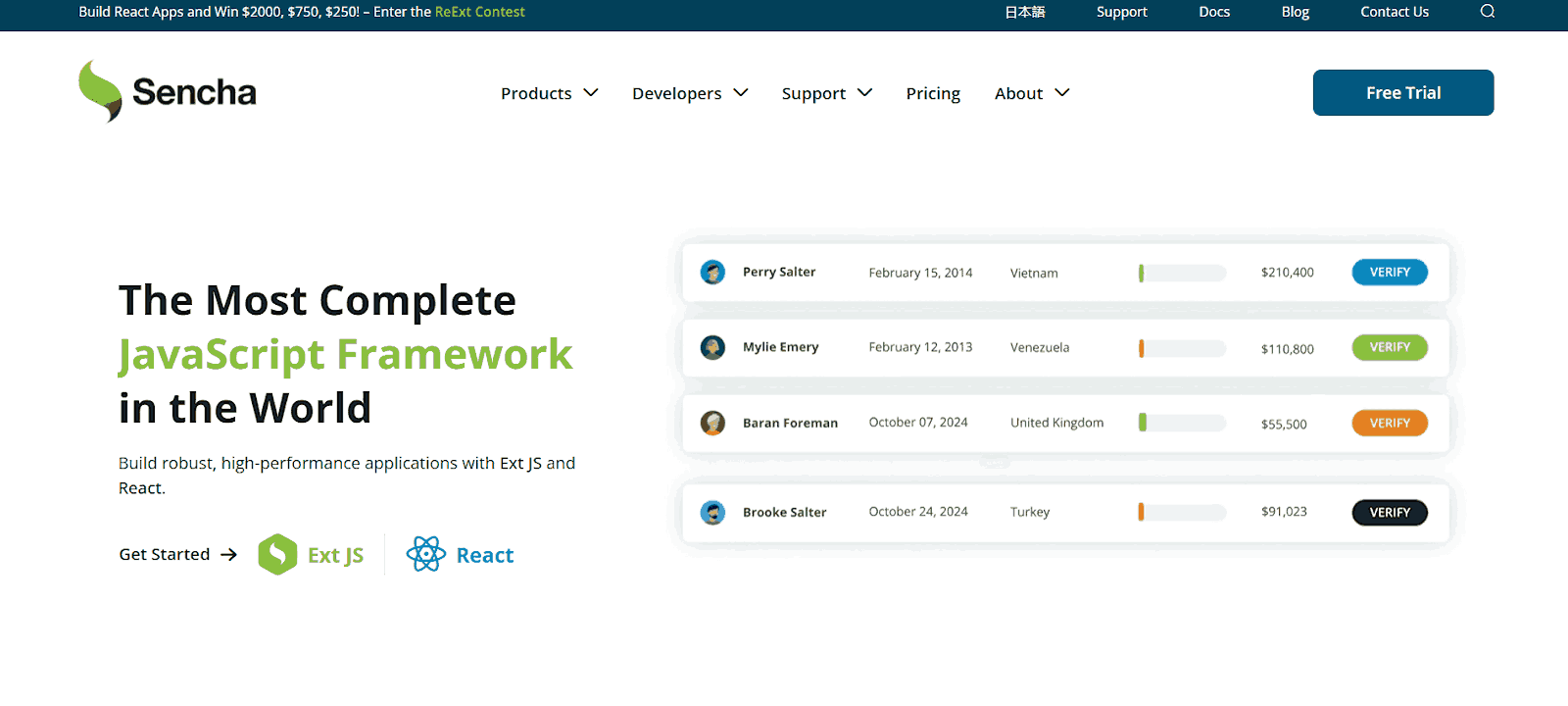1568x706 pixels.
Task: Click the date October 24, 2024
Action: pos(918,512)
